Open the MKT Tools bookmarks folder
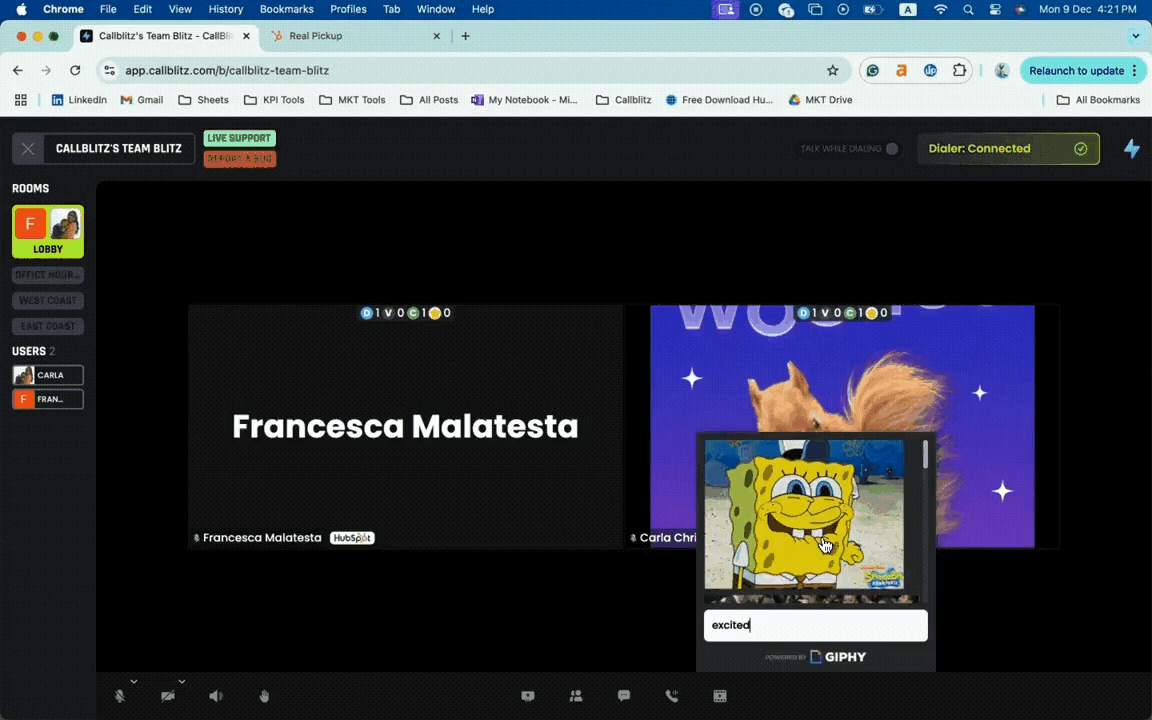This screenshot has width=1152, height=720. click(352, 100)
